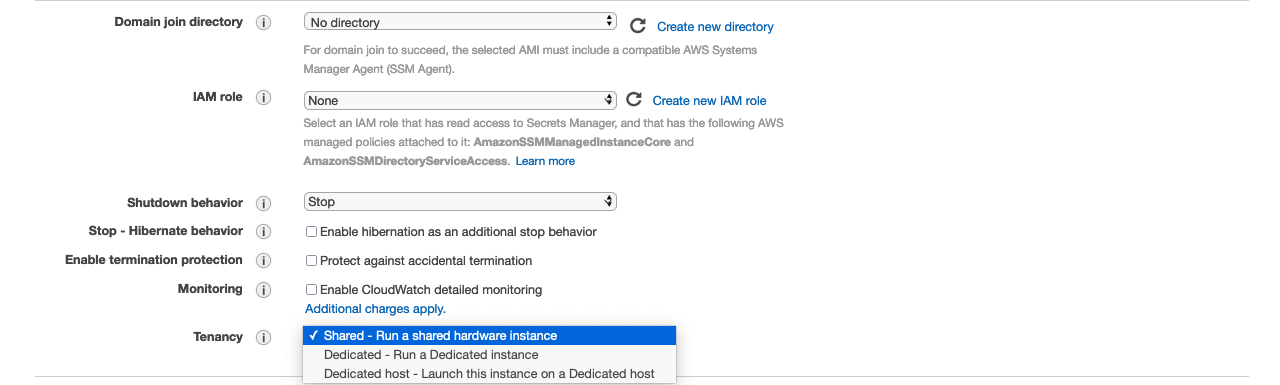Select Shared - Run a shared hardware instance
Image resolution: width=1280 pixels, height=385 pixels.
489,336
